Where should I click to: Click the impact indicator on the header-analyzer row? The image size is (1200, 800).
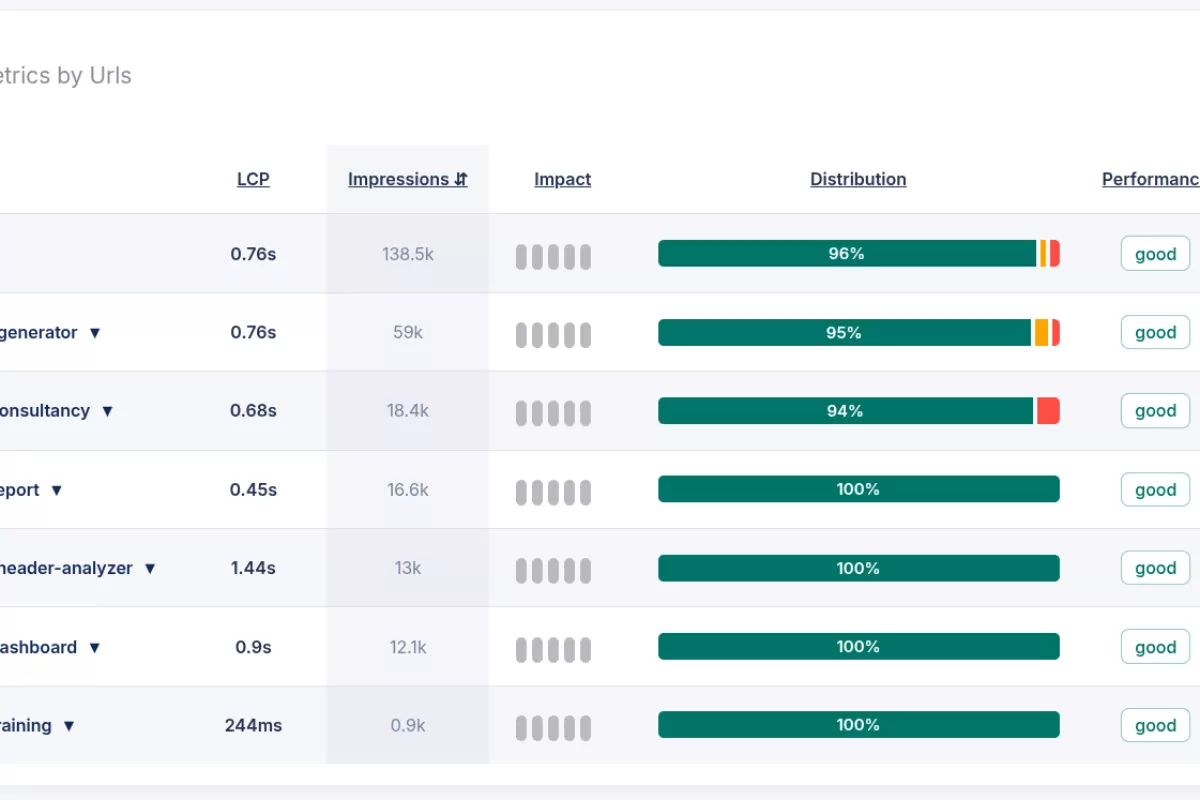tap(552, 569)
